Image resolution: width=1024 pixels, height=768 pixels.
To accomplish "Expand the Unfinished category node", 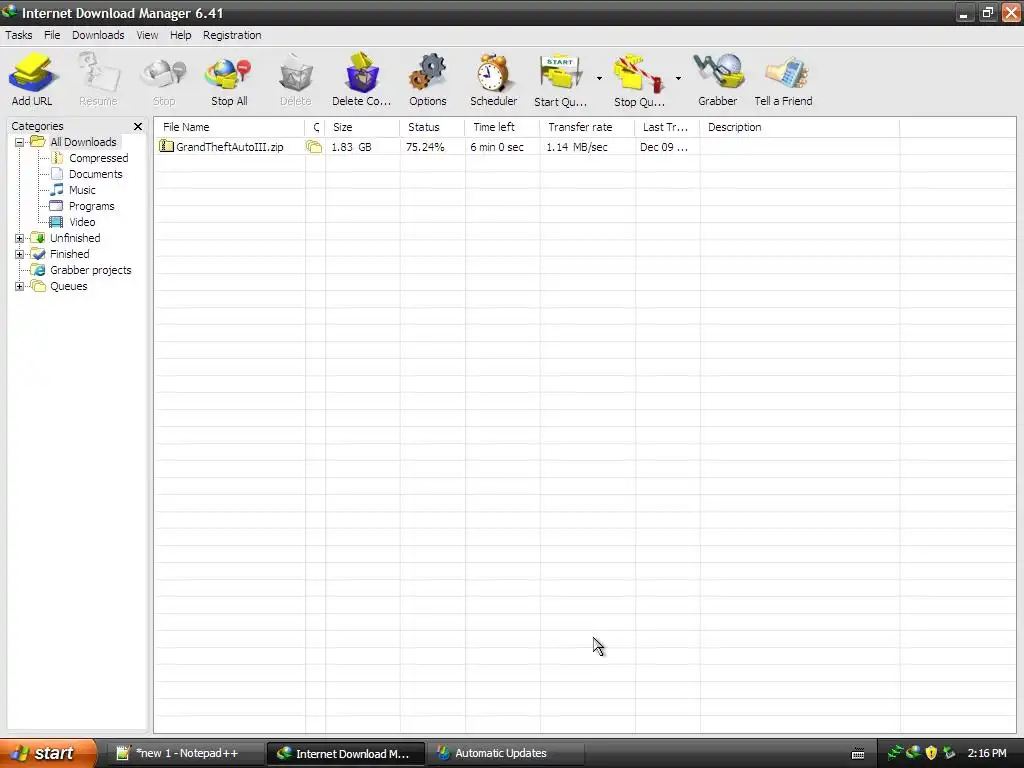I will click(x=20, y=238).
